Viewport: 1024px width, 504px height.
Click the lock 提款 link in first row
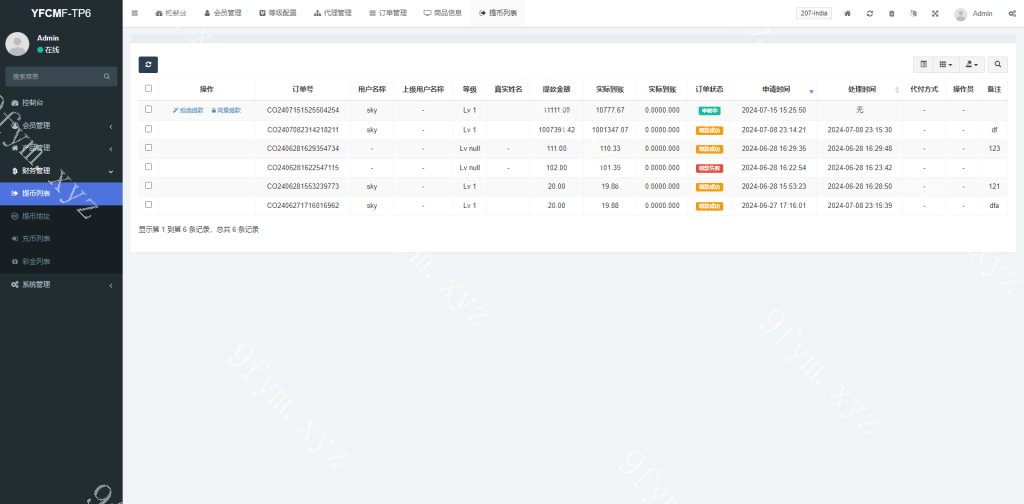(x=226, y=110)
